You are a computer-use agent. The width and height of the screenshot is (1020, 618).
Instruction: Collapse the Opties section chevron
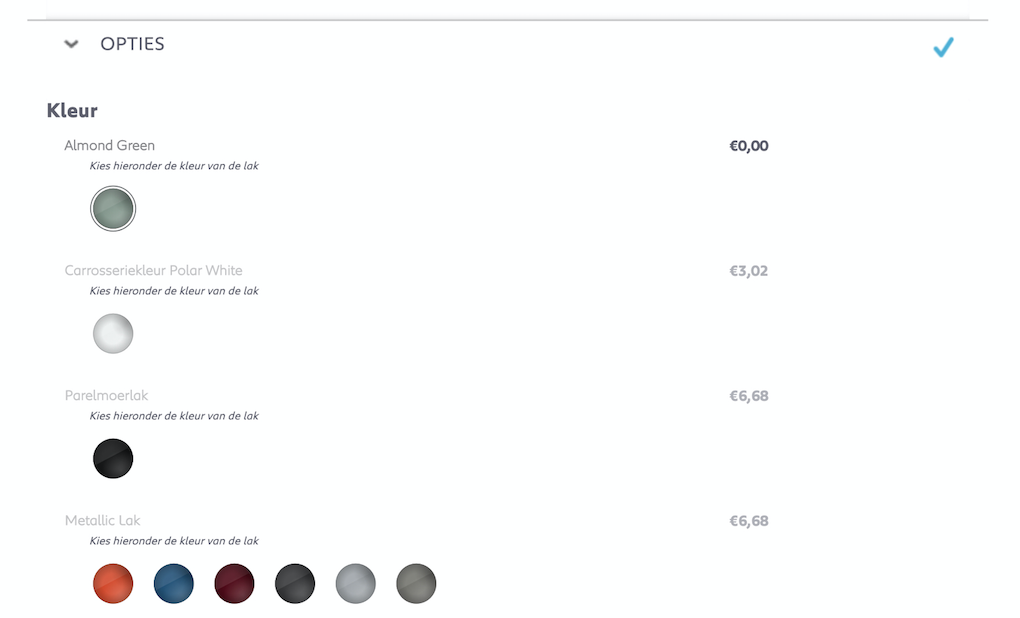coord(71,44)
